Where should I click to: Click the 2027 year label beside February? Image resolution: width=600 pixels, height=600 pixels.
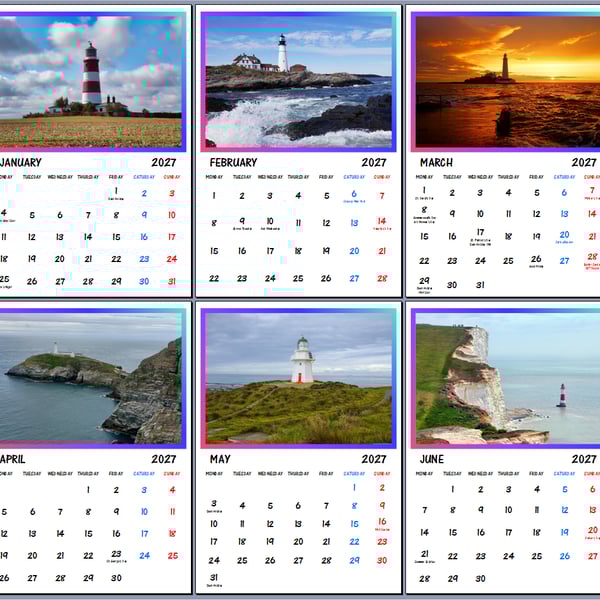374,163
